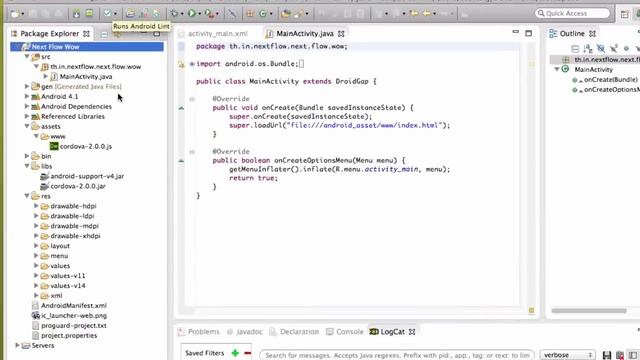Click Open Type folder icon
The height and width of the screenshot is (360, 640).
(286, 13)
